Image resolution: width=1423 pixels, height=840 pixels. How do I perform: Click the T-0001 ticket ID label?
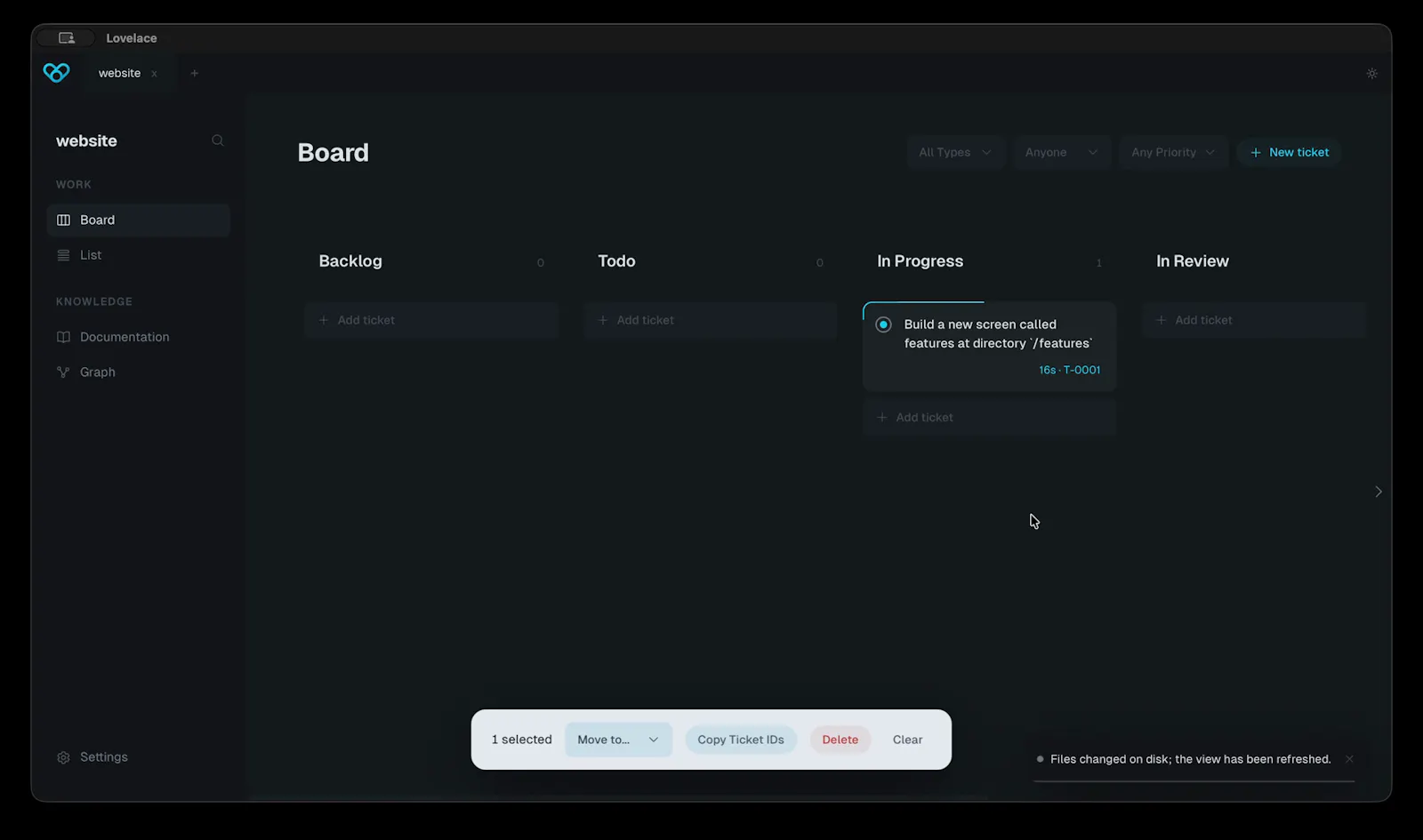click(x=1081, y=371)
